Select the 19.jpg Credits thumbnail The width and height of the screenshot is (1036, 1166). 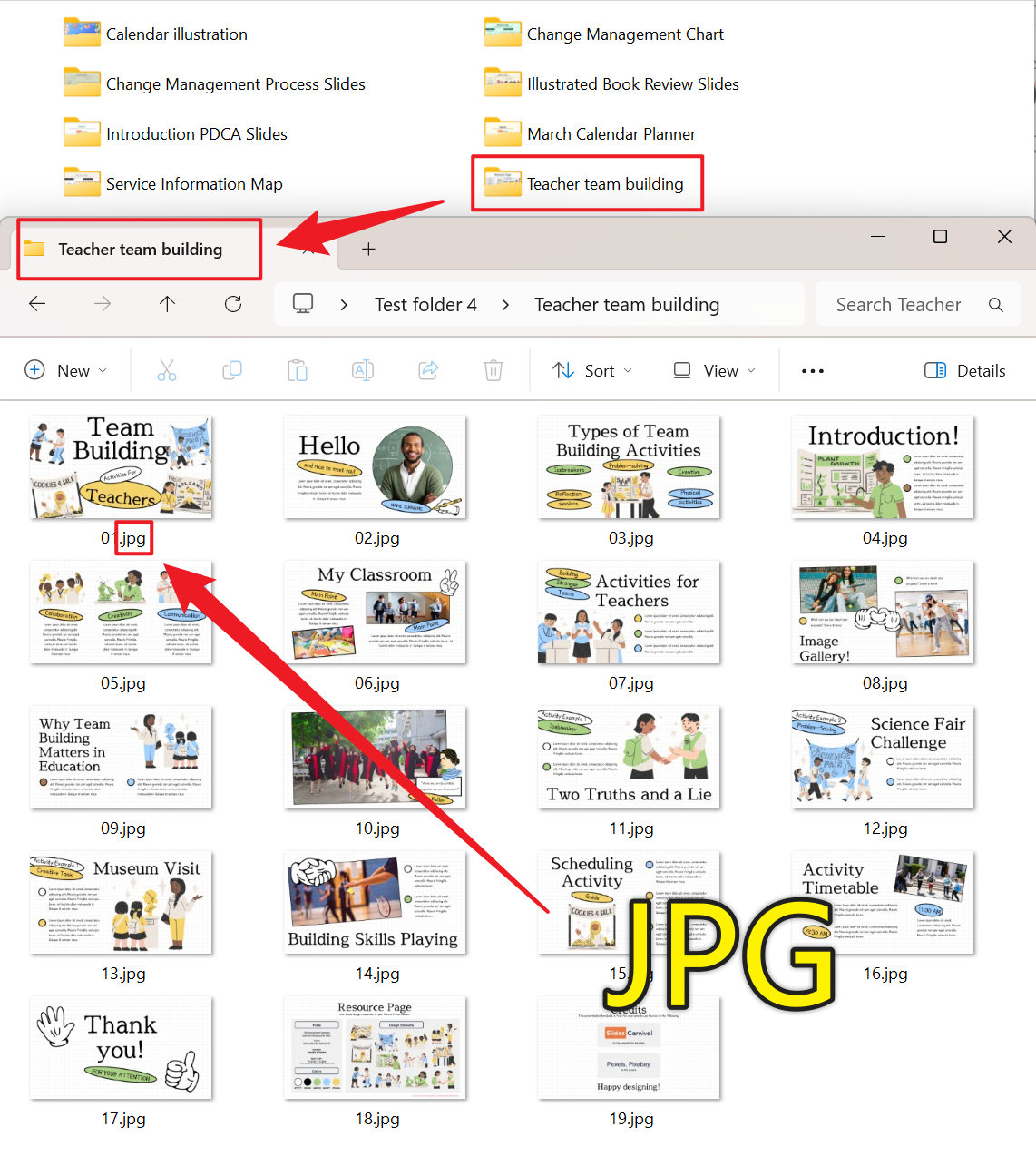pyautogui.click(x=629, y=1048)
